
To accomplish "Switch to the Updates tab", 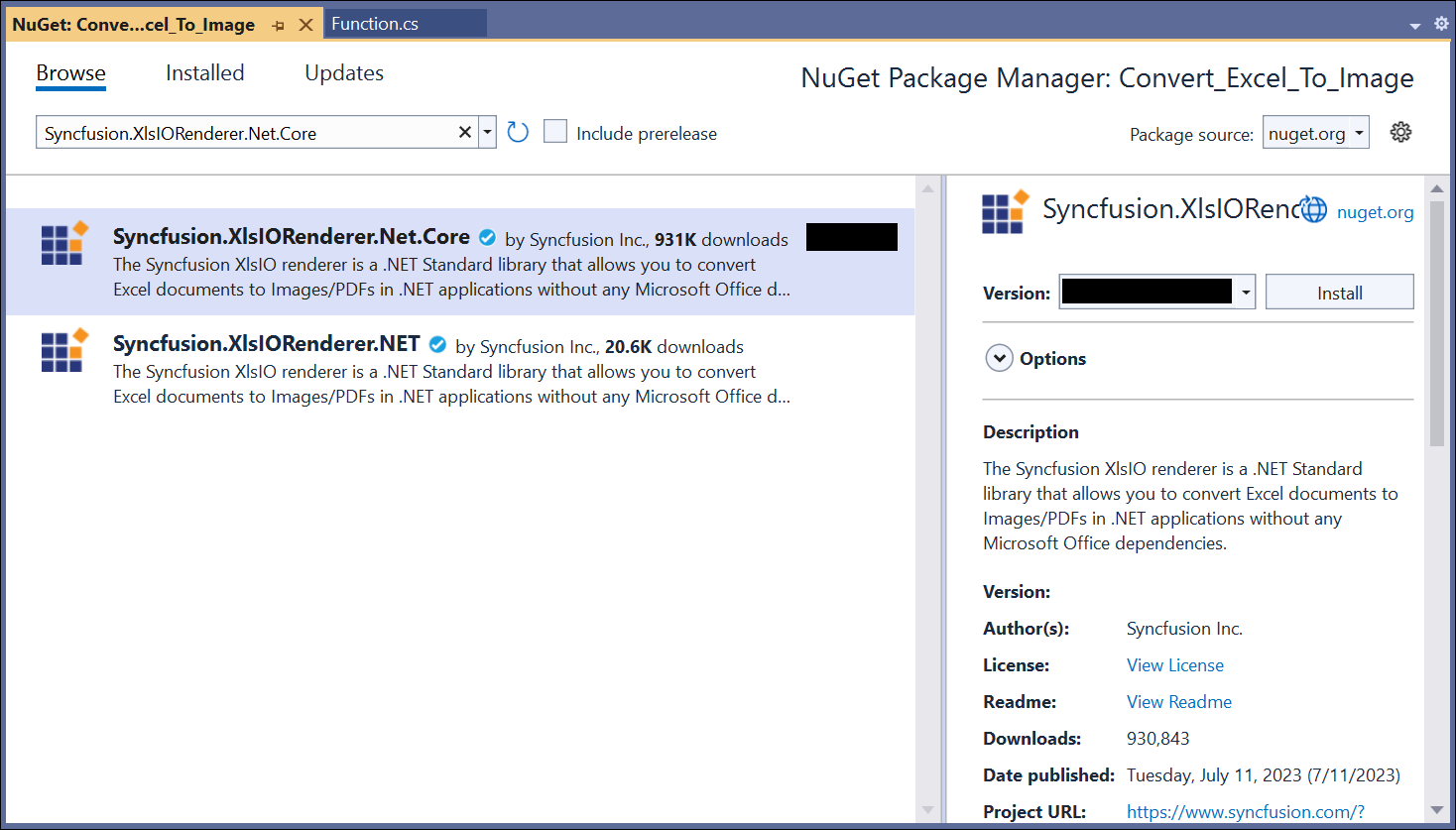I will [343, 73].
